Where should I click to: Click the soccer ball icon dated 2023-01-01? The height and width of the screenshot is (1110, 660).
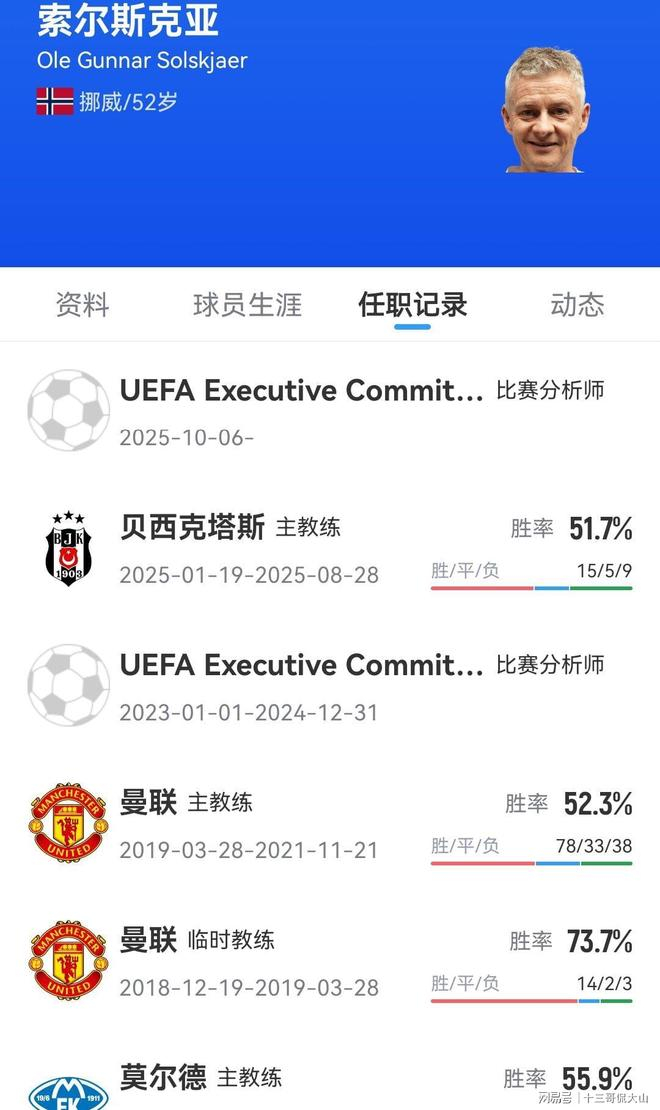(x=68, y=685)
